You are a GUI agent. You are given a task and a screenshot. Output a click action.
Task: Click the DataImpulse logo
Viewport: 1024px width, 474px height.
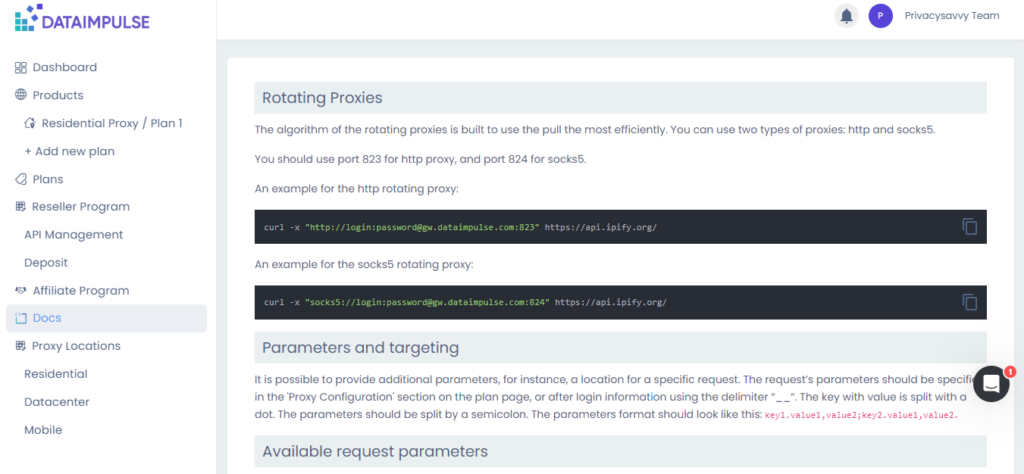tap(82, 18)
